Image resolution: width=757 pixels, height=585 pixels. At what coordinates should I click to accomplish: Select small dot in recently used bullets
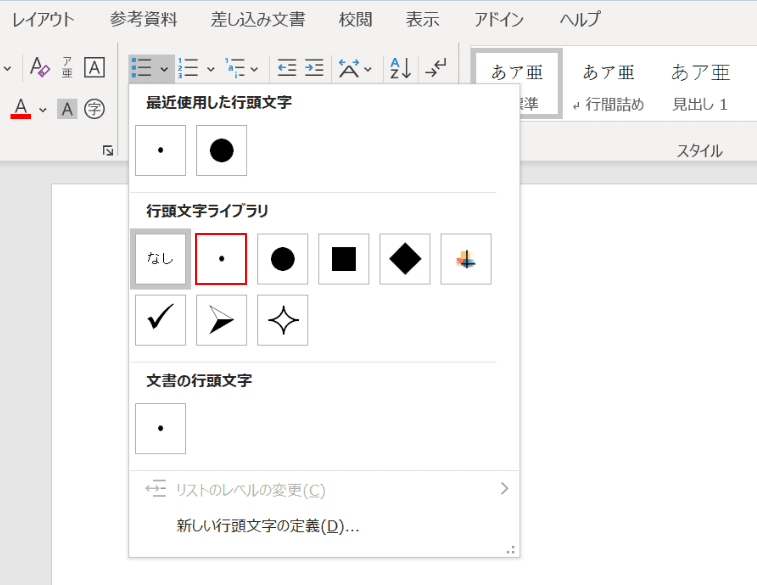click(160, 151)
